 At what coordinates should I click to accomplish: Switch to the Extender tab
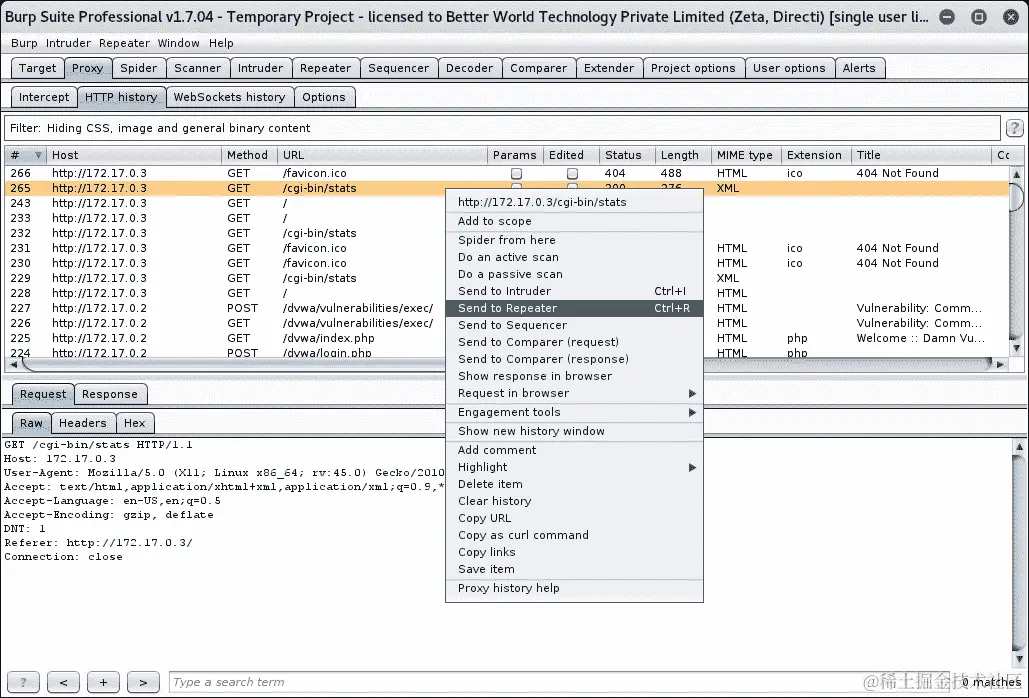(609, 68)
